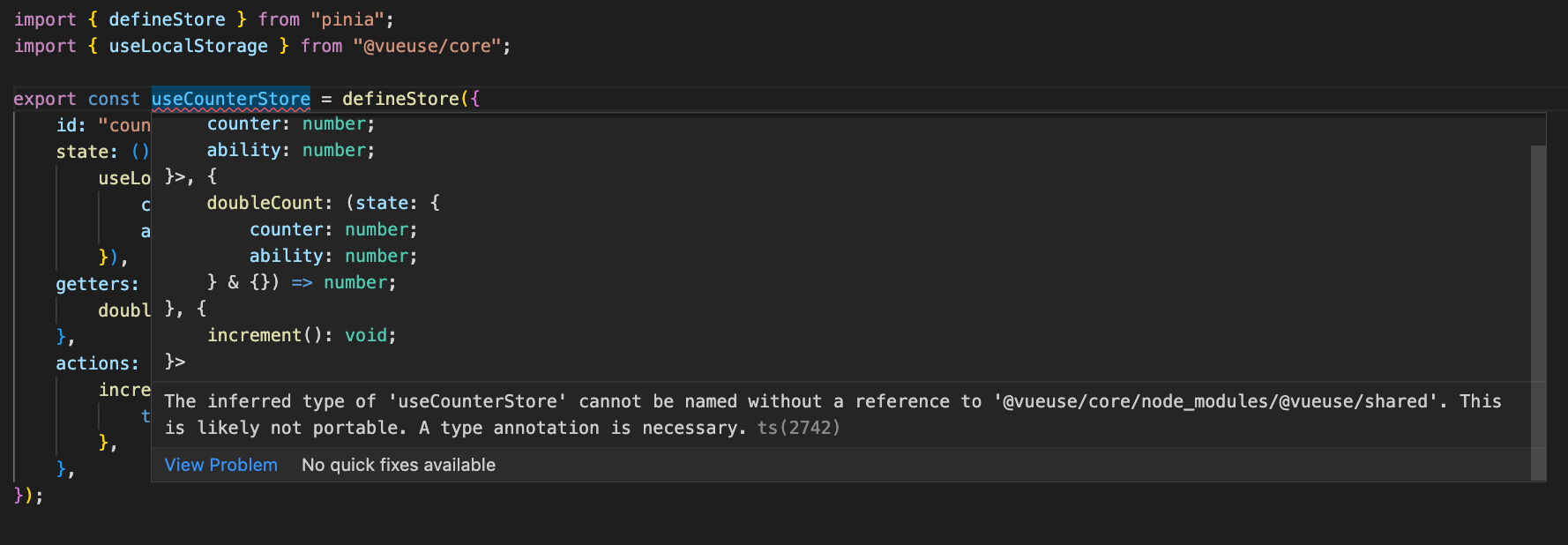Click the red squiggle under useCounterStore
The image size is (1568, 545).
[230, 108]
